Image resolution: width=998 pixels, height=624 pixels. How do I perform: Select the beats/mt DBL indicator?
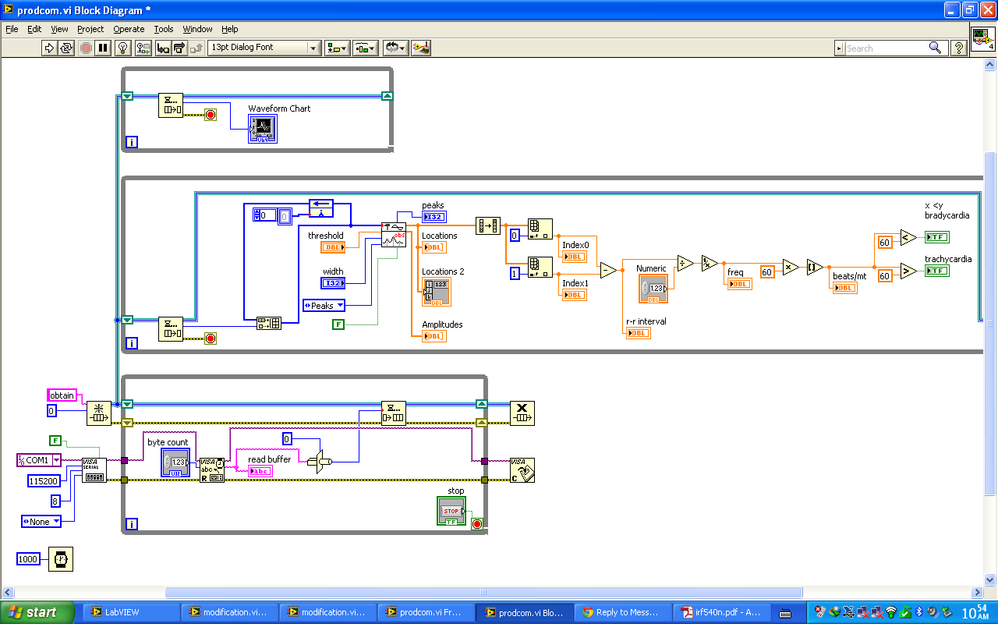click(845, 288)
